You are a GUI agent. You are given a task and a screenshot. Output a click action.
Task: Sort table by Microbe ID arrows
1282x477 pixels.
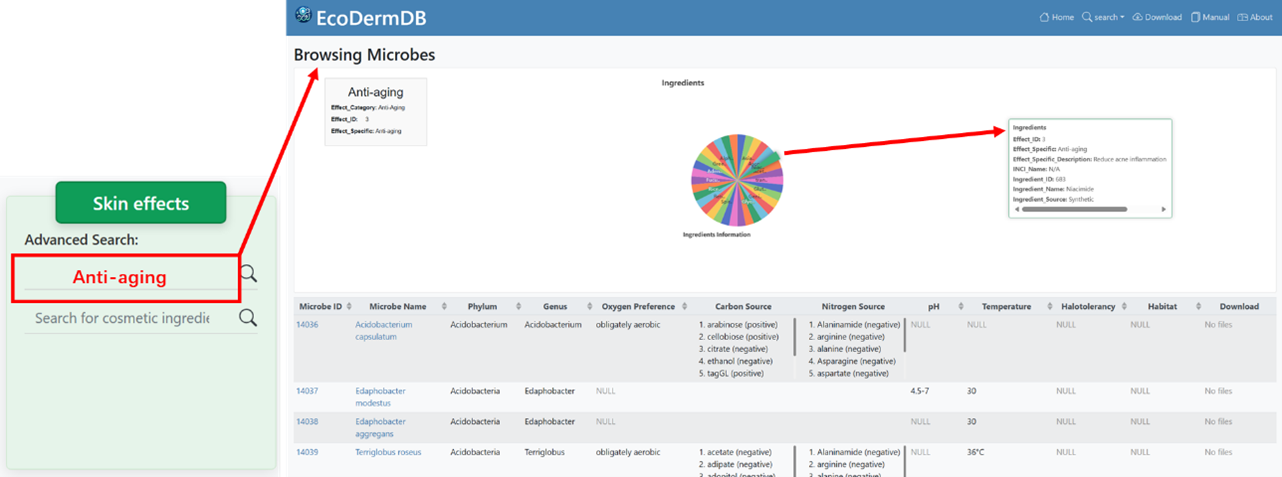click(348, 306)
